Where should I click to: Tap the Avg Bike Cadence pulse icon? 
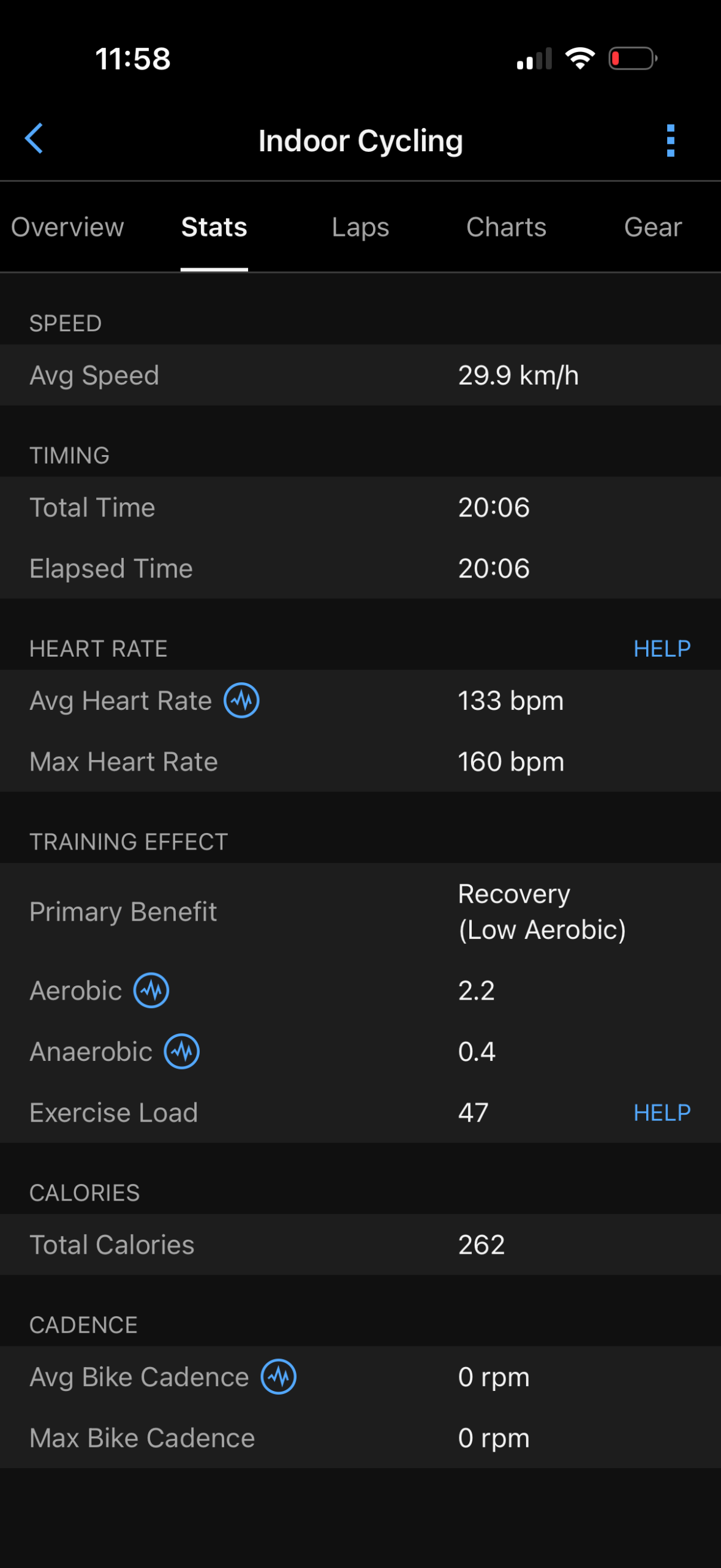point(279,1377)
